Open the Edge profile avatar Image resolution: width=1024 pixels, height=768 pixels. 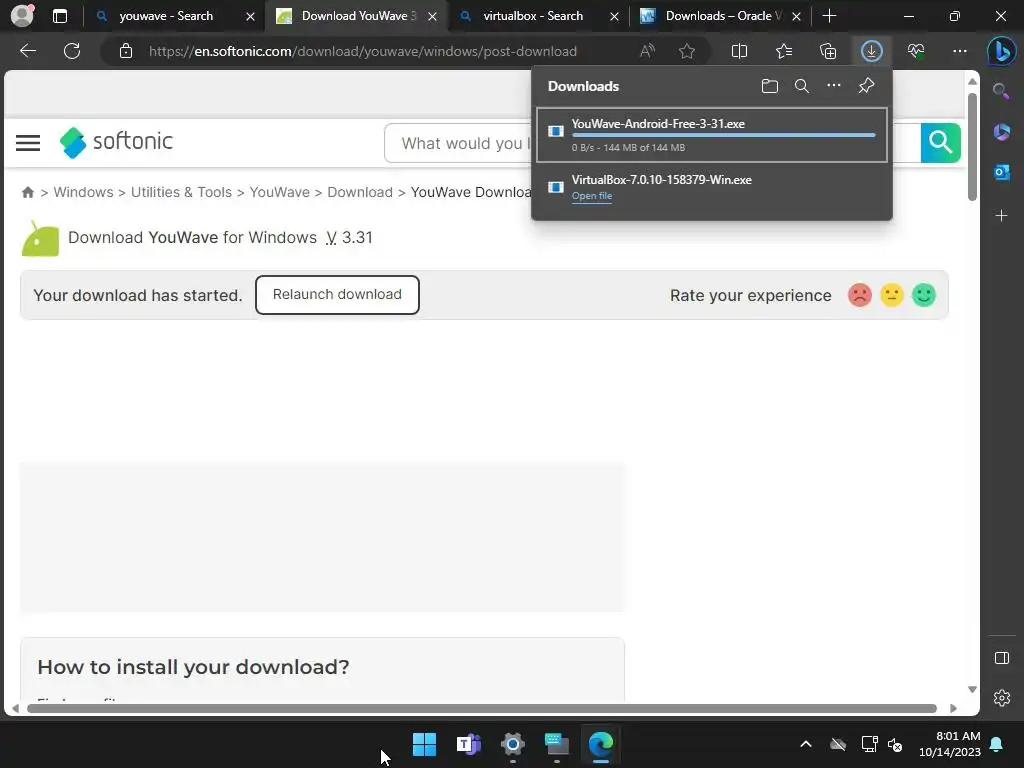pos(22,16)
